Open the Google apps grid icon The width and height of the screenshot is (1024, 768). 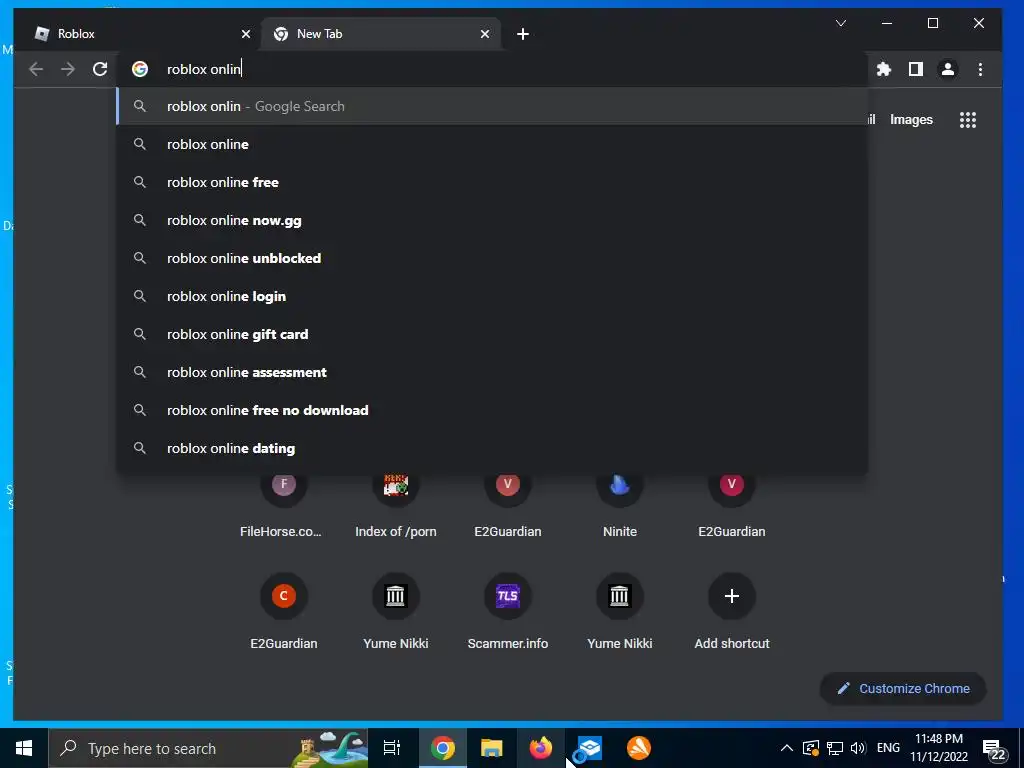point(968,120)
